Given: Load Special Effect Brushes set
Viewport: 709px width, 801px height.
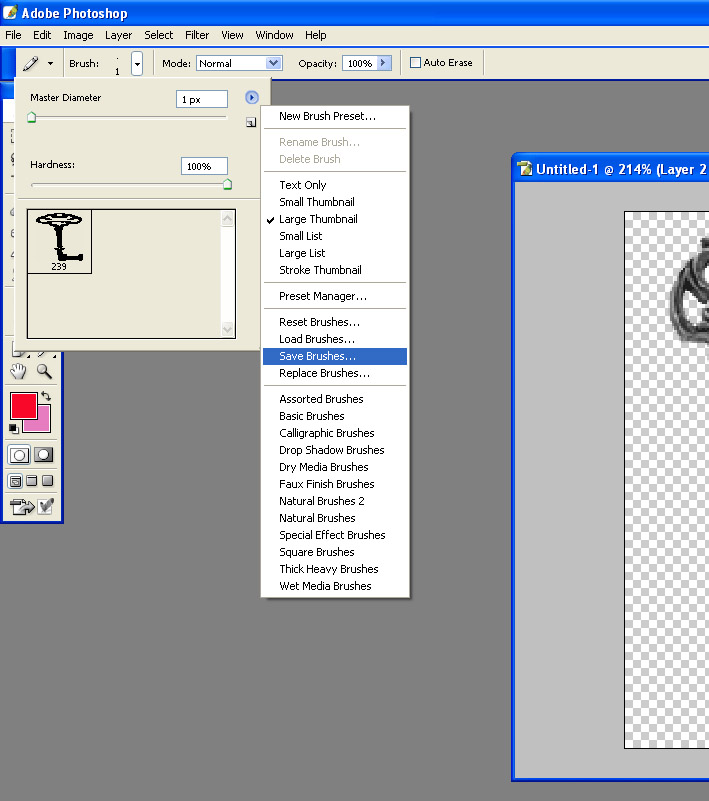Looking at the screenshot, I should (x=335, y=535).
